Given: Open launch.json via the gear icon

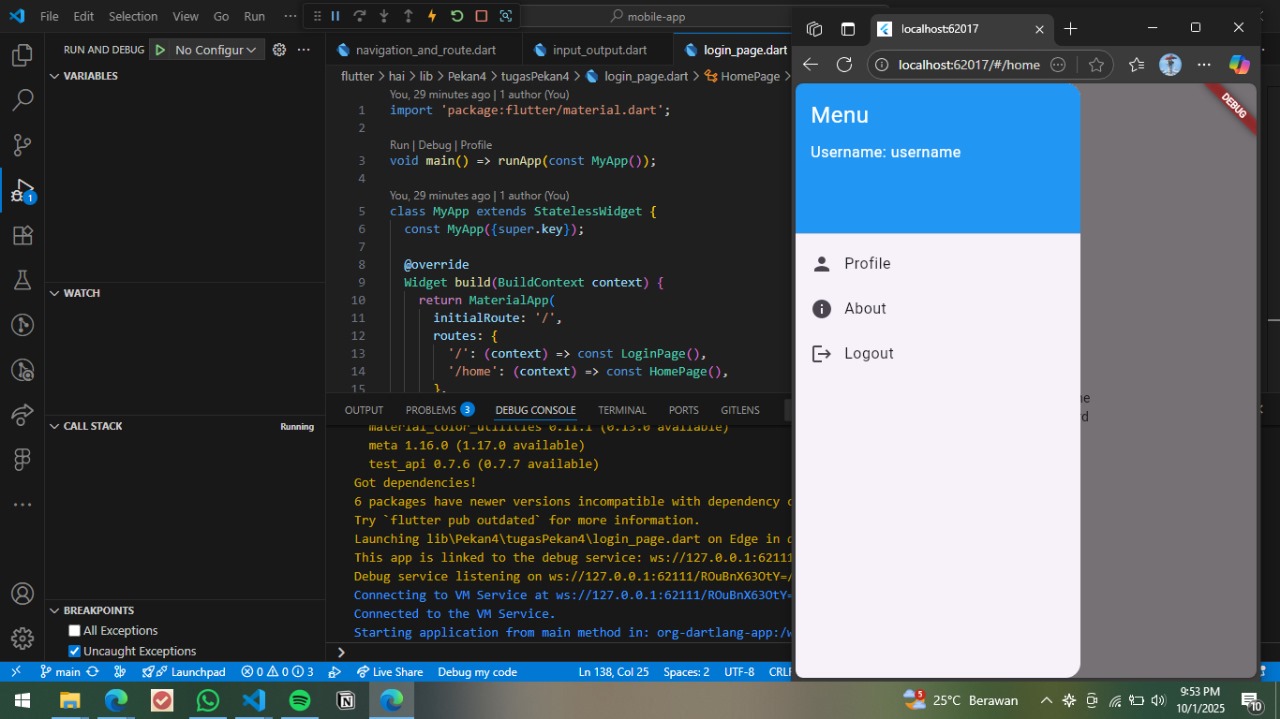Looking at the screenshot, I should click(279, 50).
